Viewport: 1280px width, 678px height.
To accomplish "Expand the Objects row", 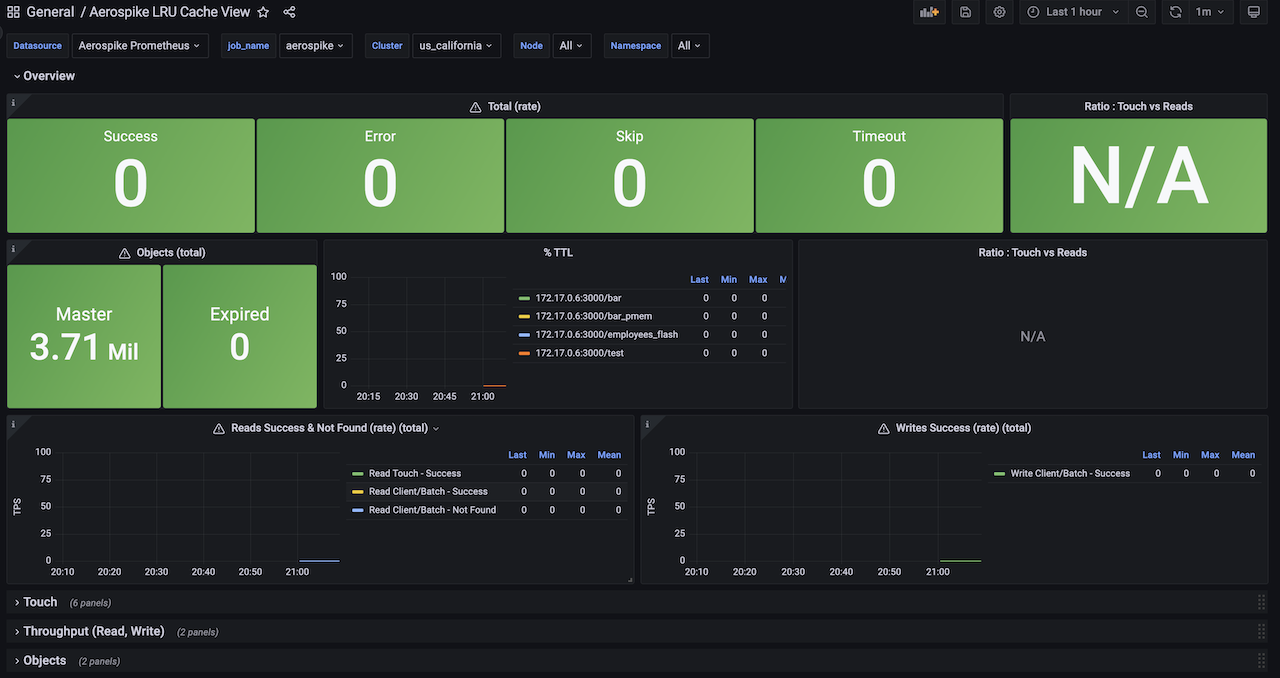I will [40, 661].
